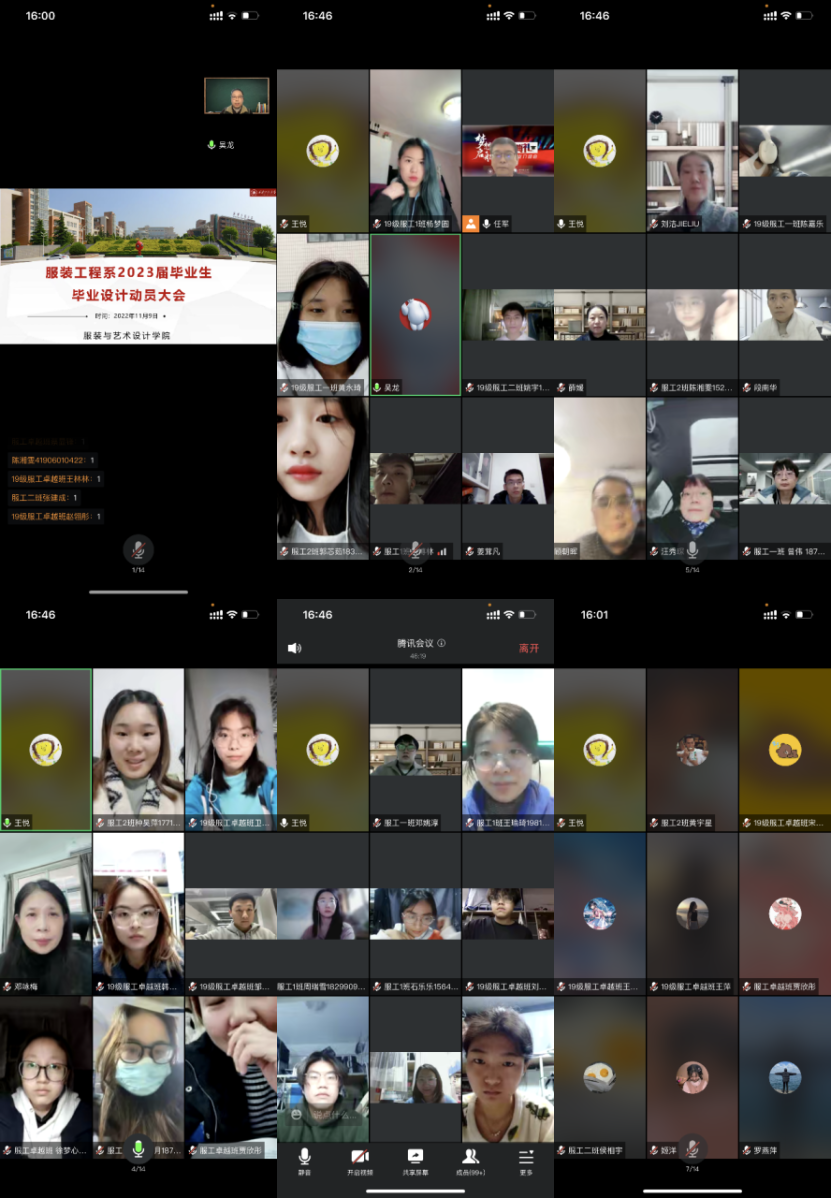Click the 腾讯会议 meeting title
831x1198 pixels.
[x=414, y=644]
